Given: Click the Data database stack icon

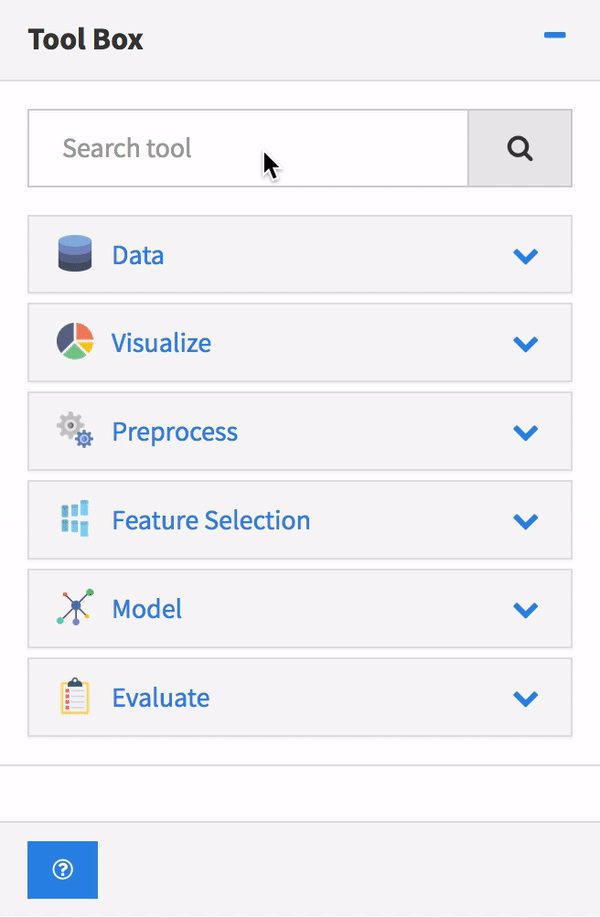Looking at the screenshot, I should [75, 254].
